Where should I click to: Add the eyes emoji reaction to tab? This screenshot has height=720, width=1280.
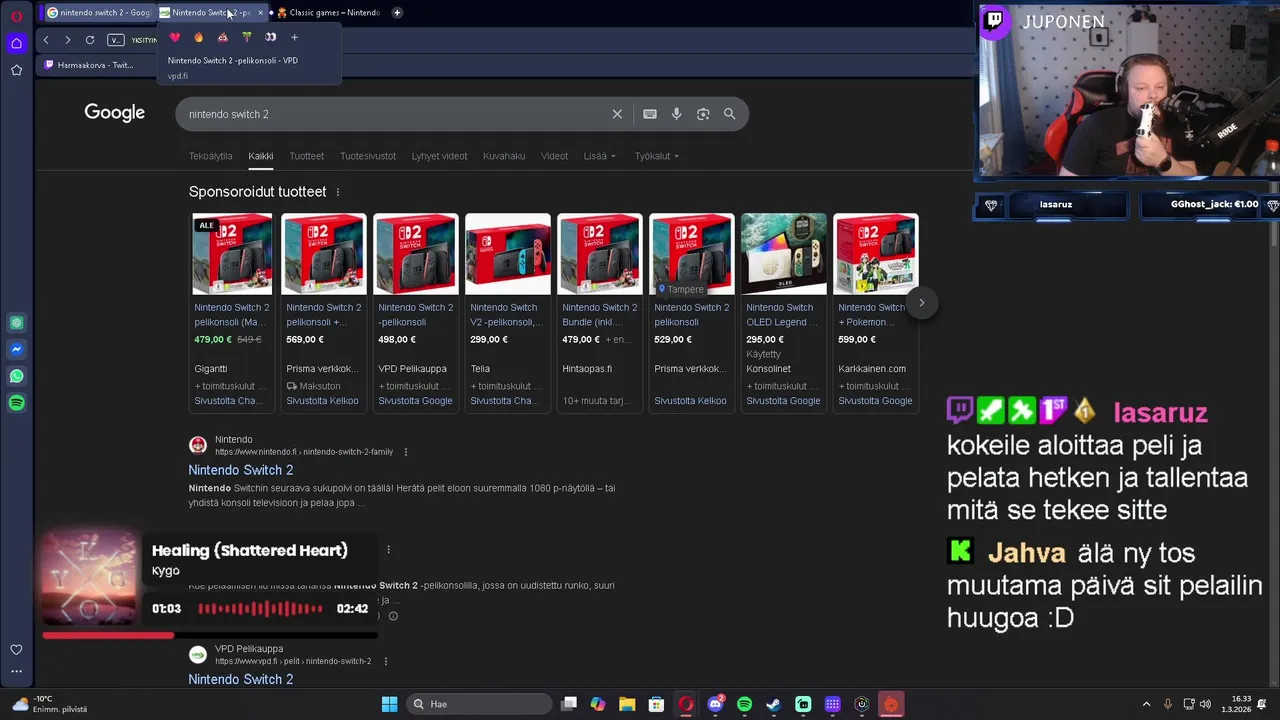(x=271, y=37)
